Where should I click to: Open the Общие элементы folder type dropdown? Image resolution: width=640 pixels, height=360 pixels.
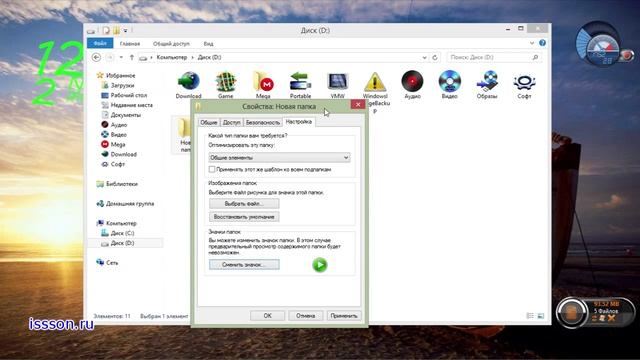[279, 158]
